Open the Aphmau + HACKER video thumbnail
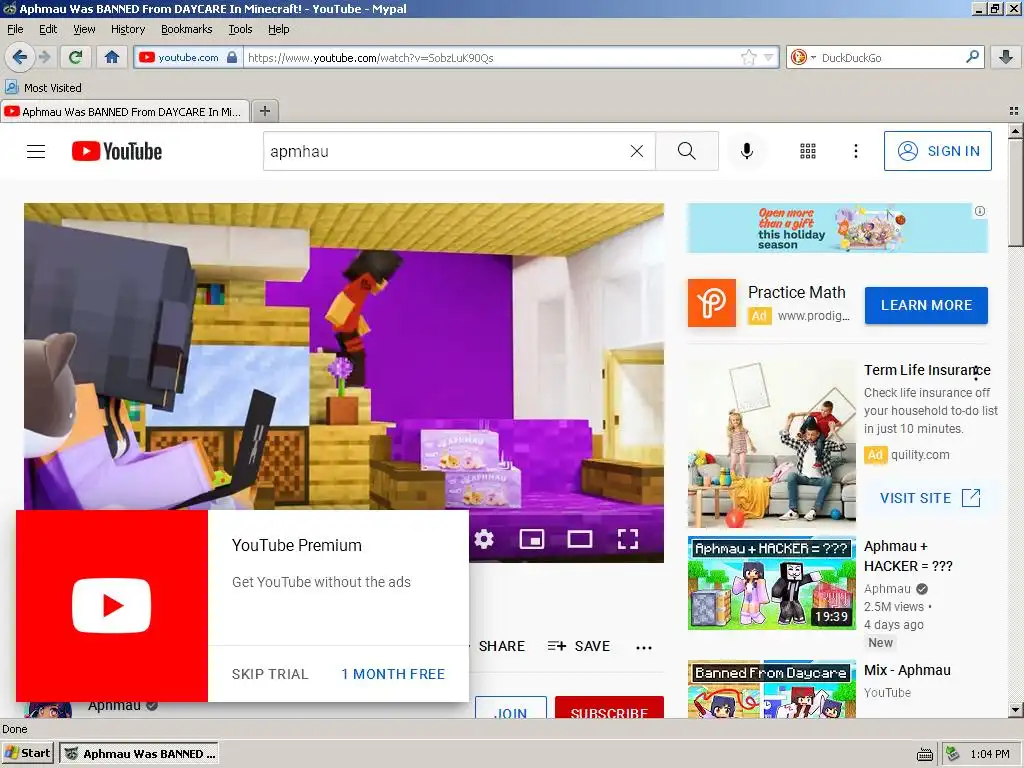1024x768 pixels. point(772,583)
